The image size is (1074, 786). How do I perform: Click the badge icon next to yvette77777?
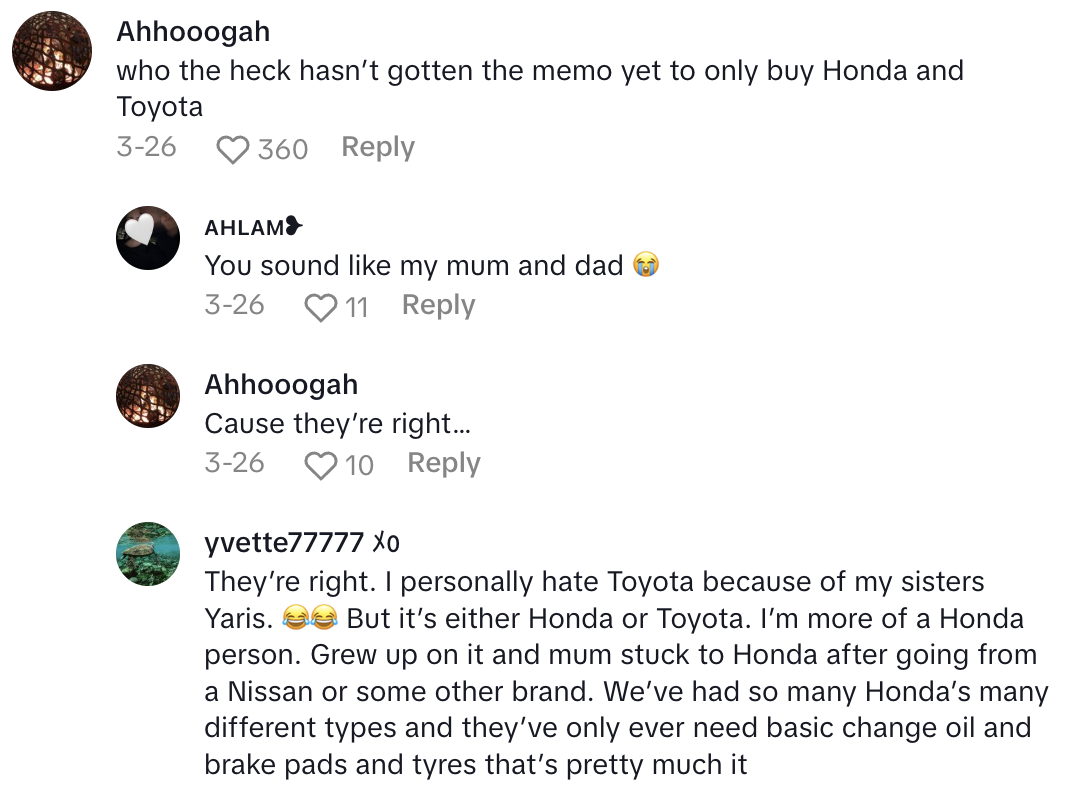click(386, 544)
